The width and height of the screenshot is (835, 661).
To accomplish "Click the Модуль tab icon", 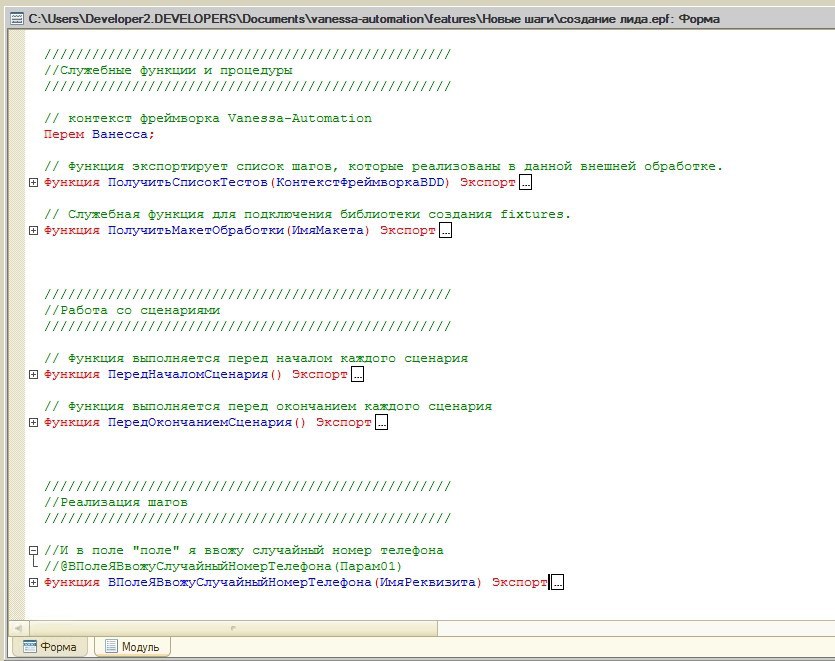I will pos(111,647).
